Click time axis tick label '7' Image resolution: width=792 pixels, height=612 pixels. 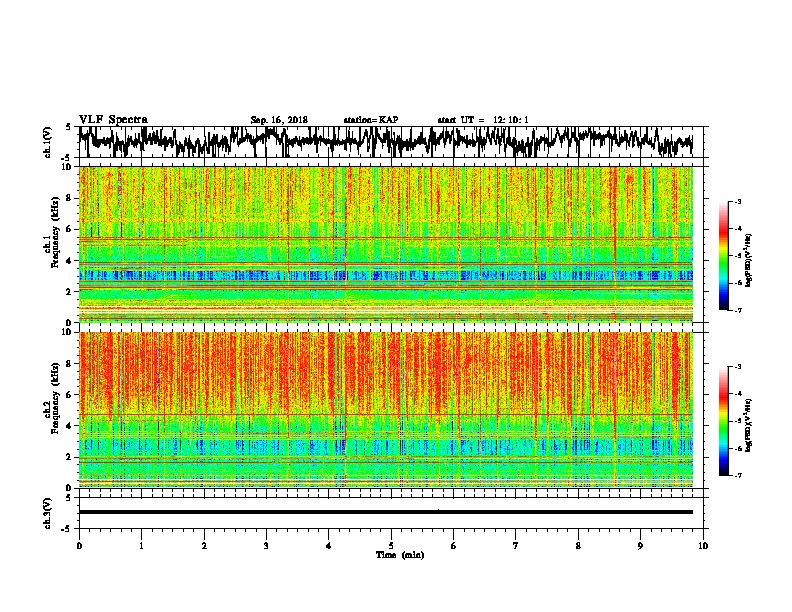tap(516, 546)
